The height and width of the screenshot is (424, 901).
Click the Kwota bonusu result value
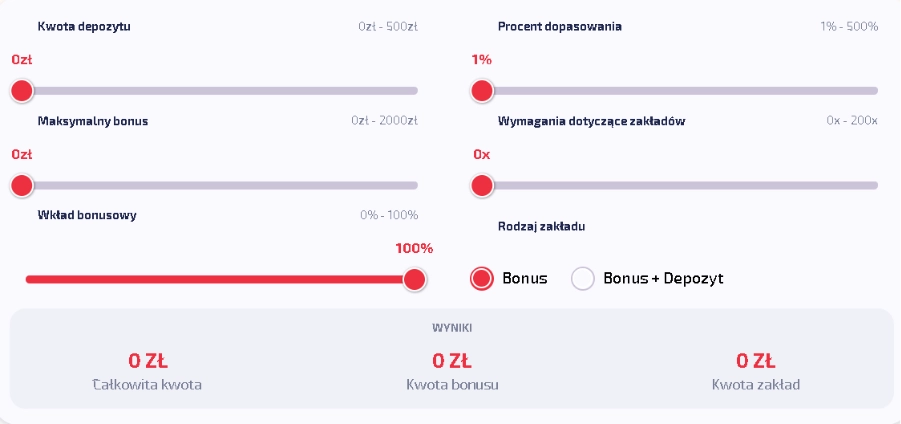(452, 360)
